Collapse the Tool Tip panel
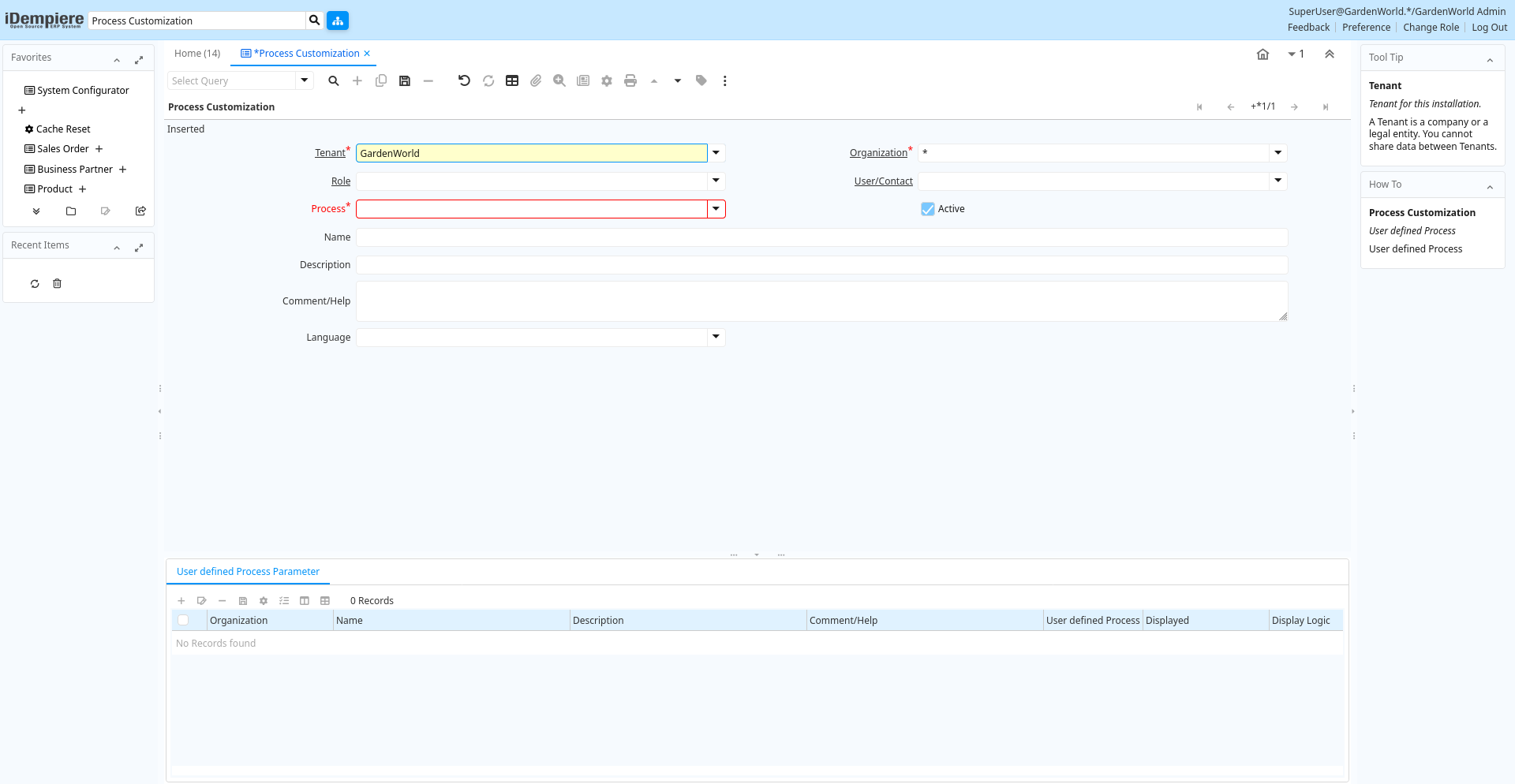 pos(1490,59)
